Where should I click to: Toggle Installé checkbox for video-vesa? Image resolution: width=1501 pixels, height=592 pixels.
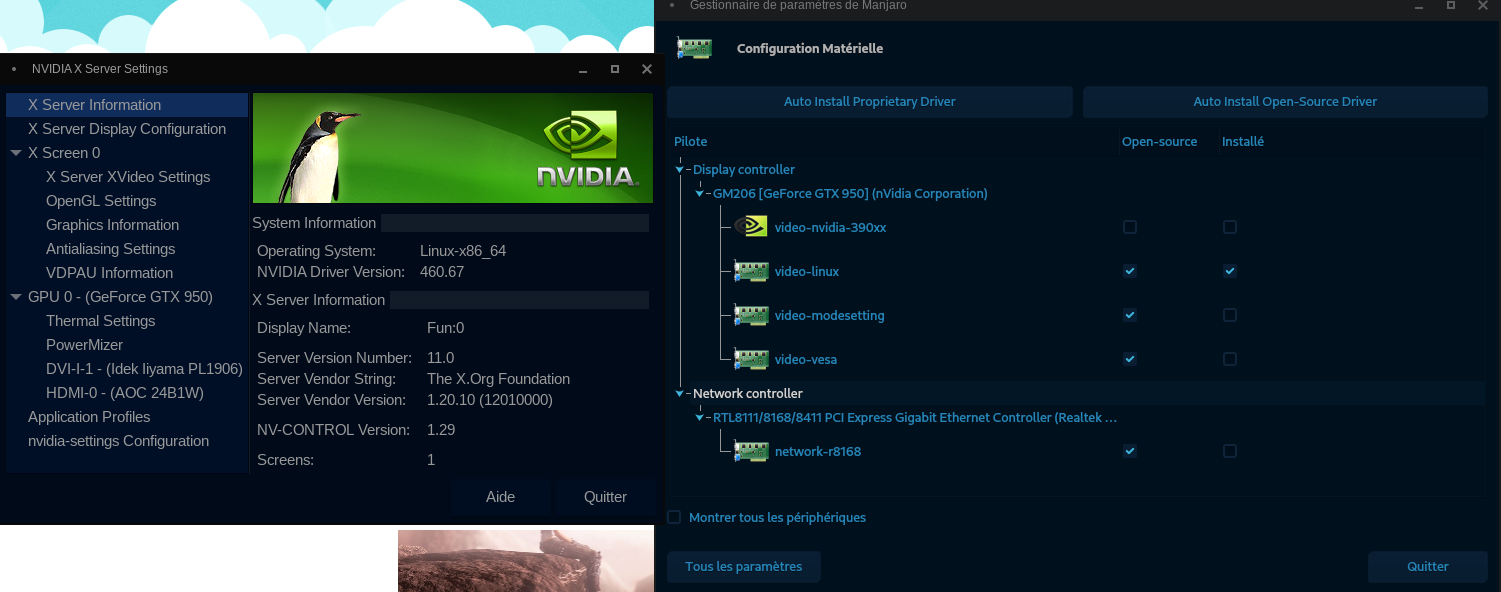[1230, 359]
